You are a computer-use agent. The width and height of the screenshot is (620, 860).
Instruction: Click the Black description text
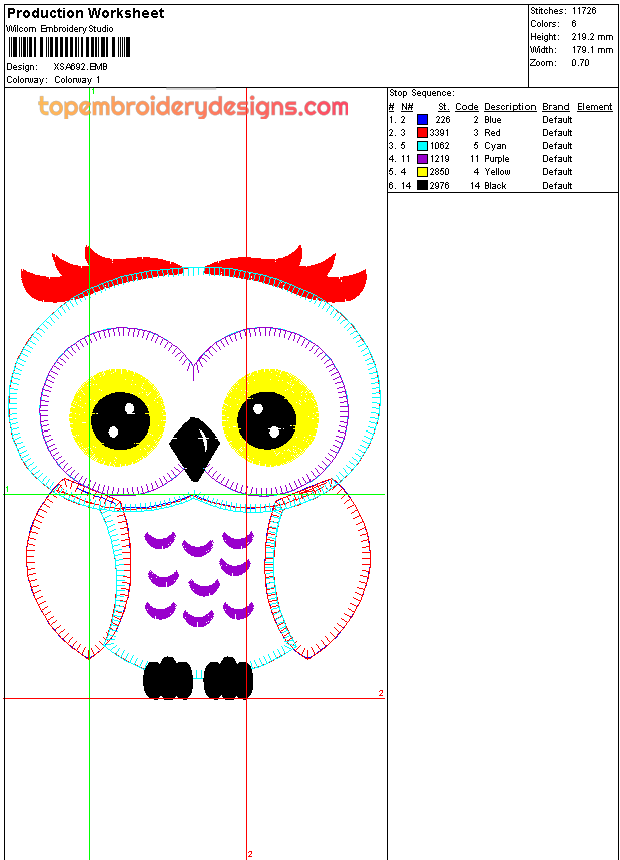click(x=495, y=185)
